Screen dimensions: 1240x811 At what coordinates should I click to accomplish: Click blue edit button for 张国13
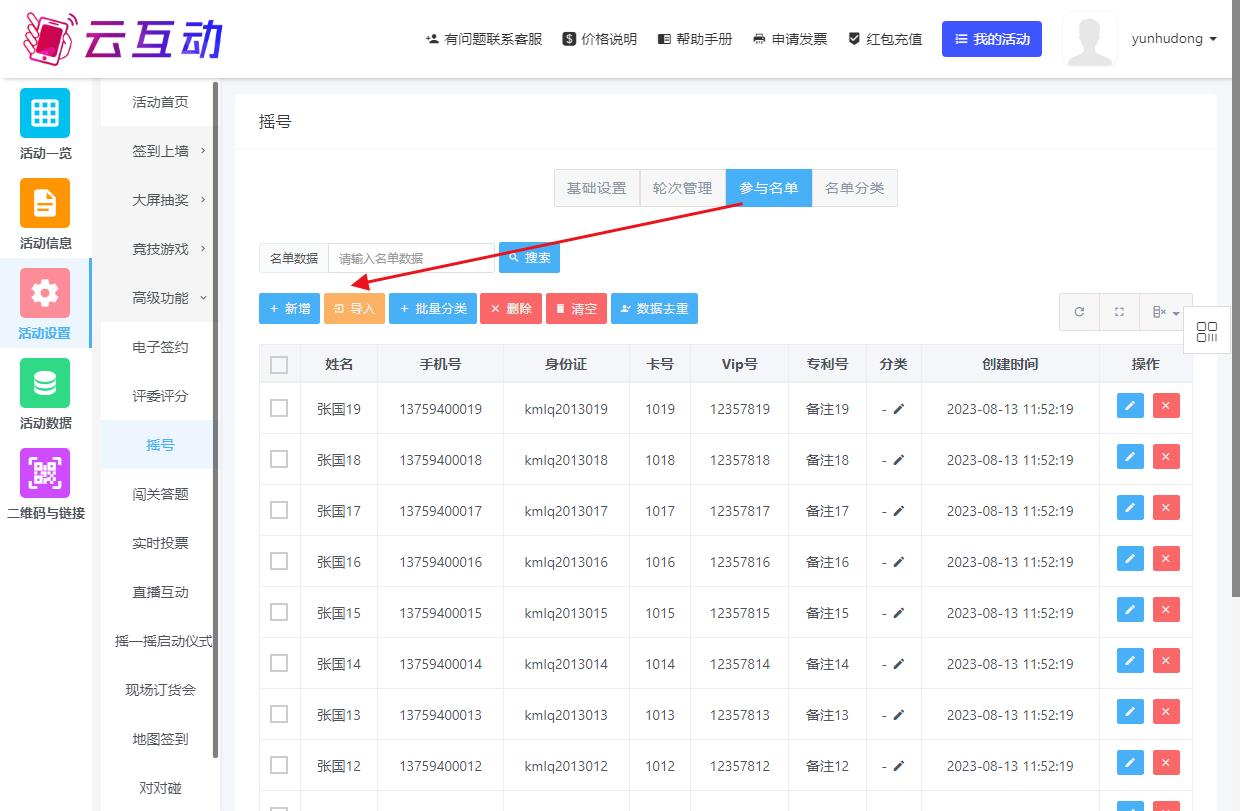point(1130,711)
